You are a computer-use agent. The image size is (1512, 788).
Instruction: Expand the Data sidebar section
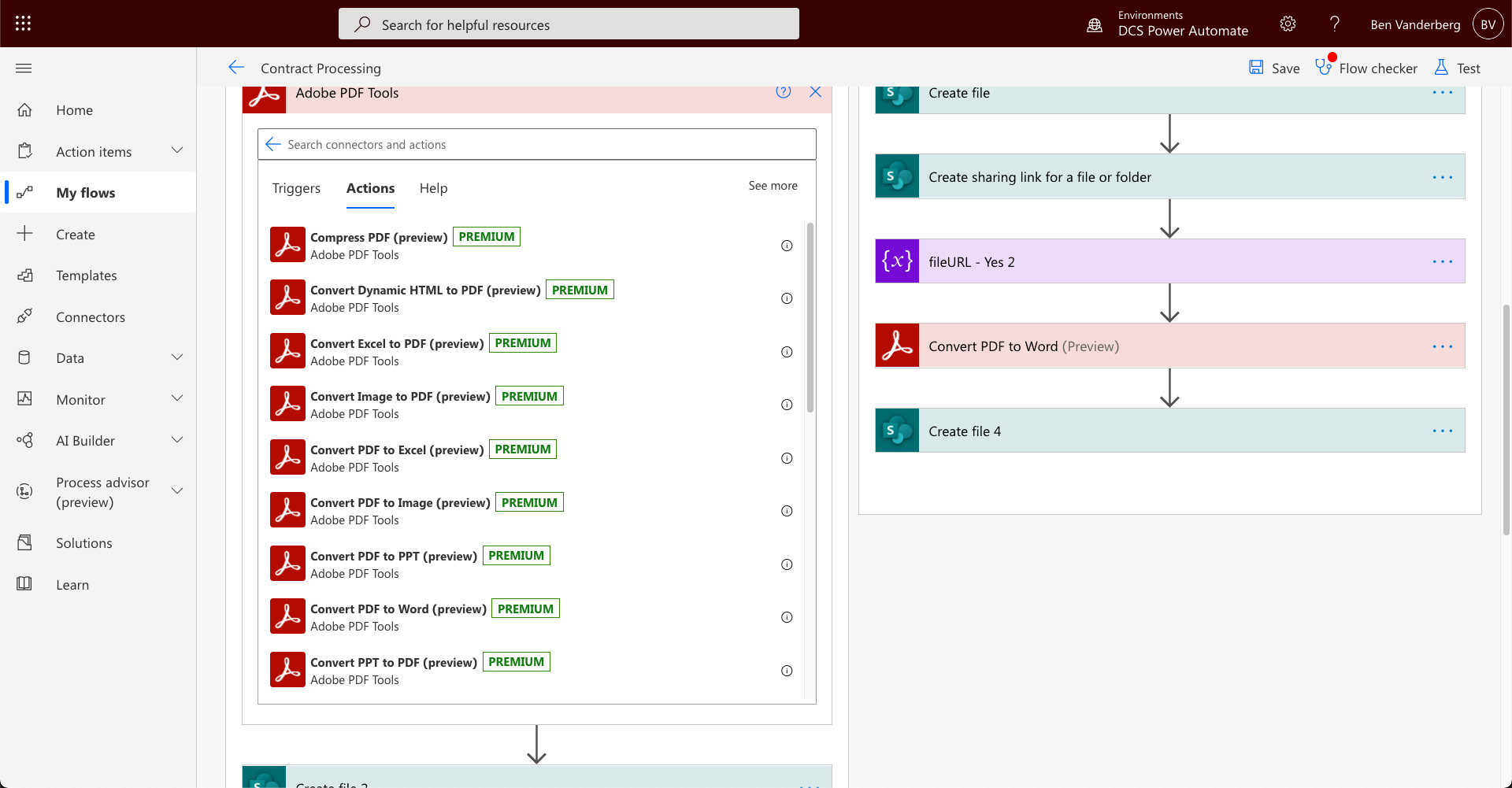tap(179, 357)
